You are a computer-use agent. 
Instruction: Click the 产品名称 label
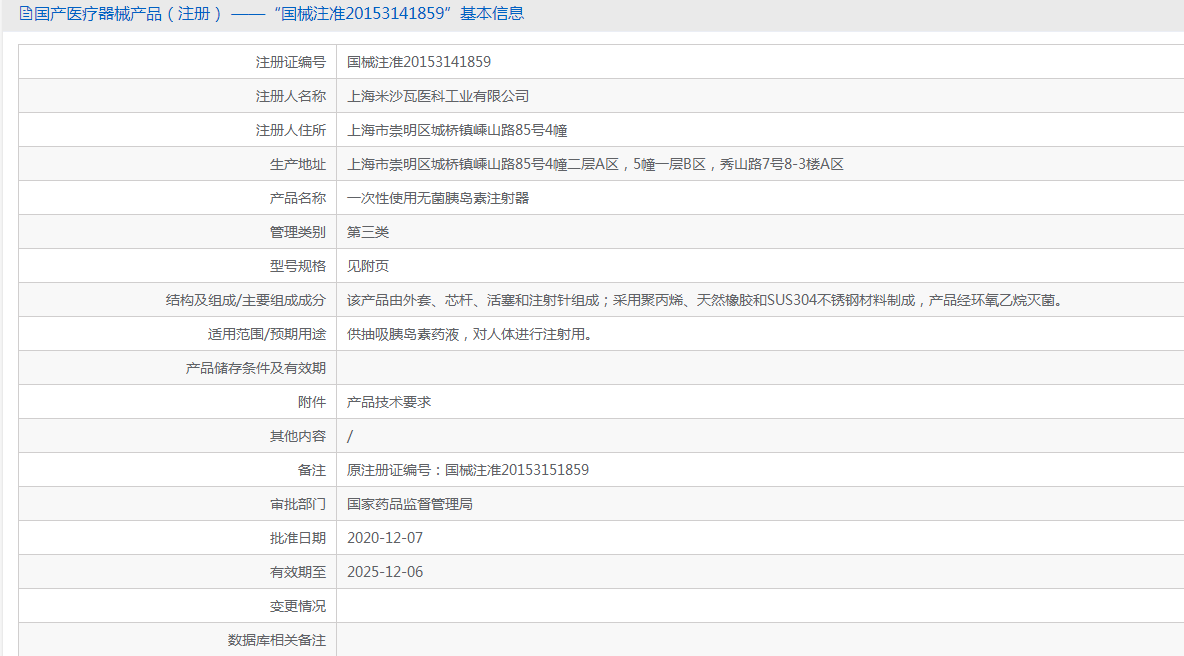298,198
